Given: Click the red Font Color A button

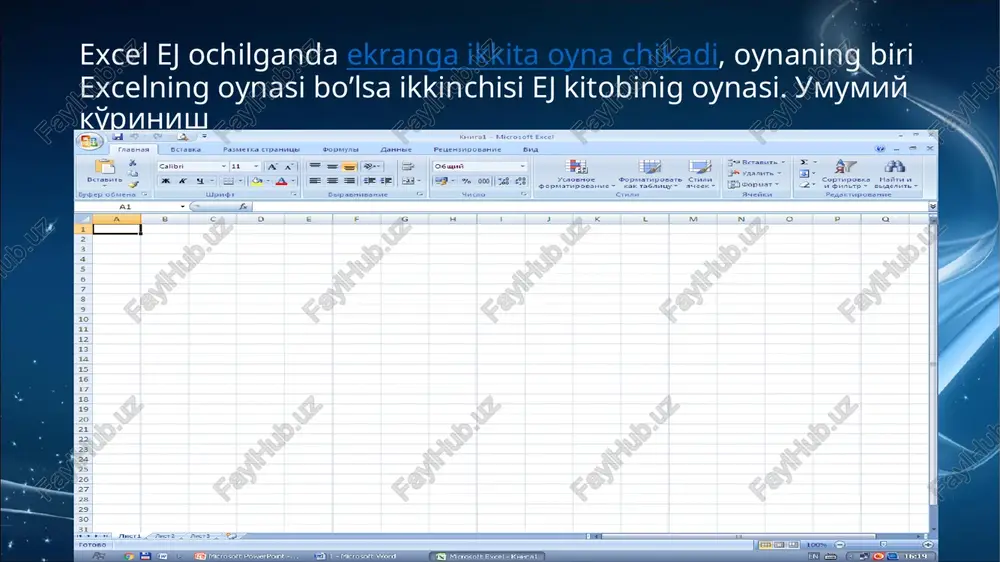Looking at the screenshot, I should pos(281,181).
